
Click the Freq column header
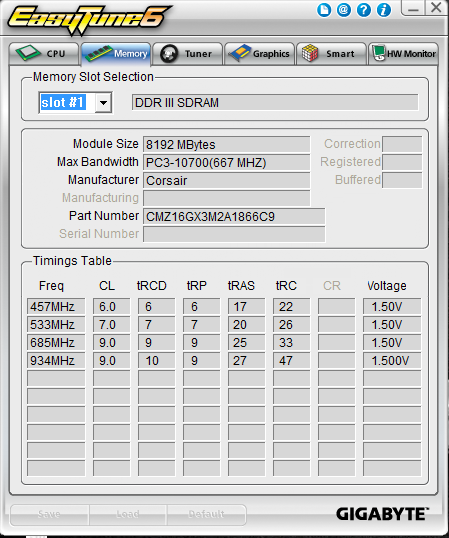tap(51, 286)
